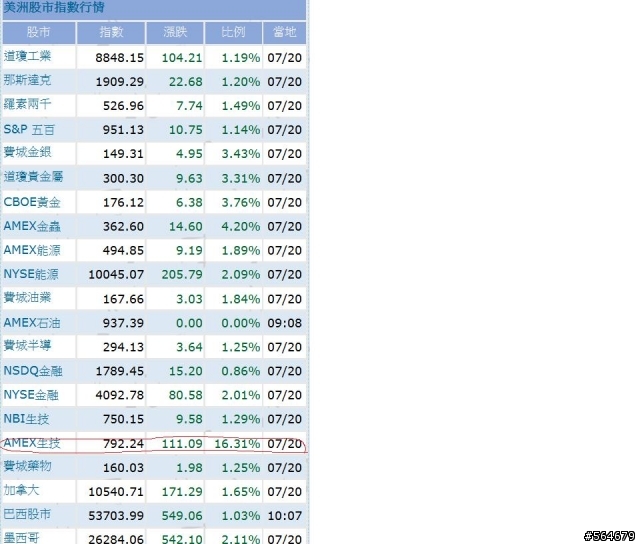Open the 加拿大 index link

point(21,490)
